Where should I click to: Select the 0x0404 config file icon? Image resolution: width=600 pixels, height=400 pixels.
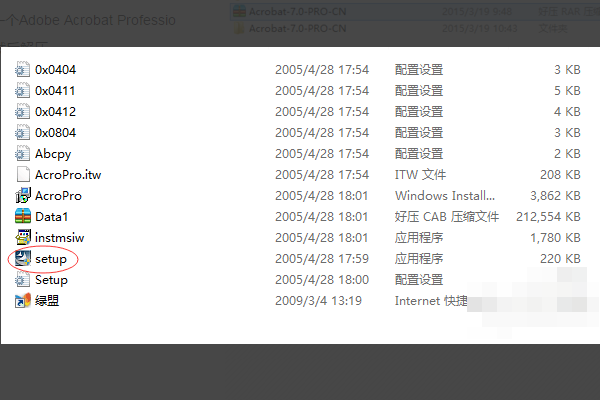[x=24, y=70]
